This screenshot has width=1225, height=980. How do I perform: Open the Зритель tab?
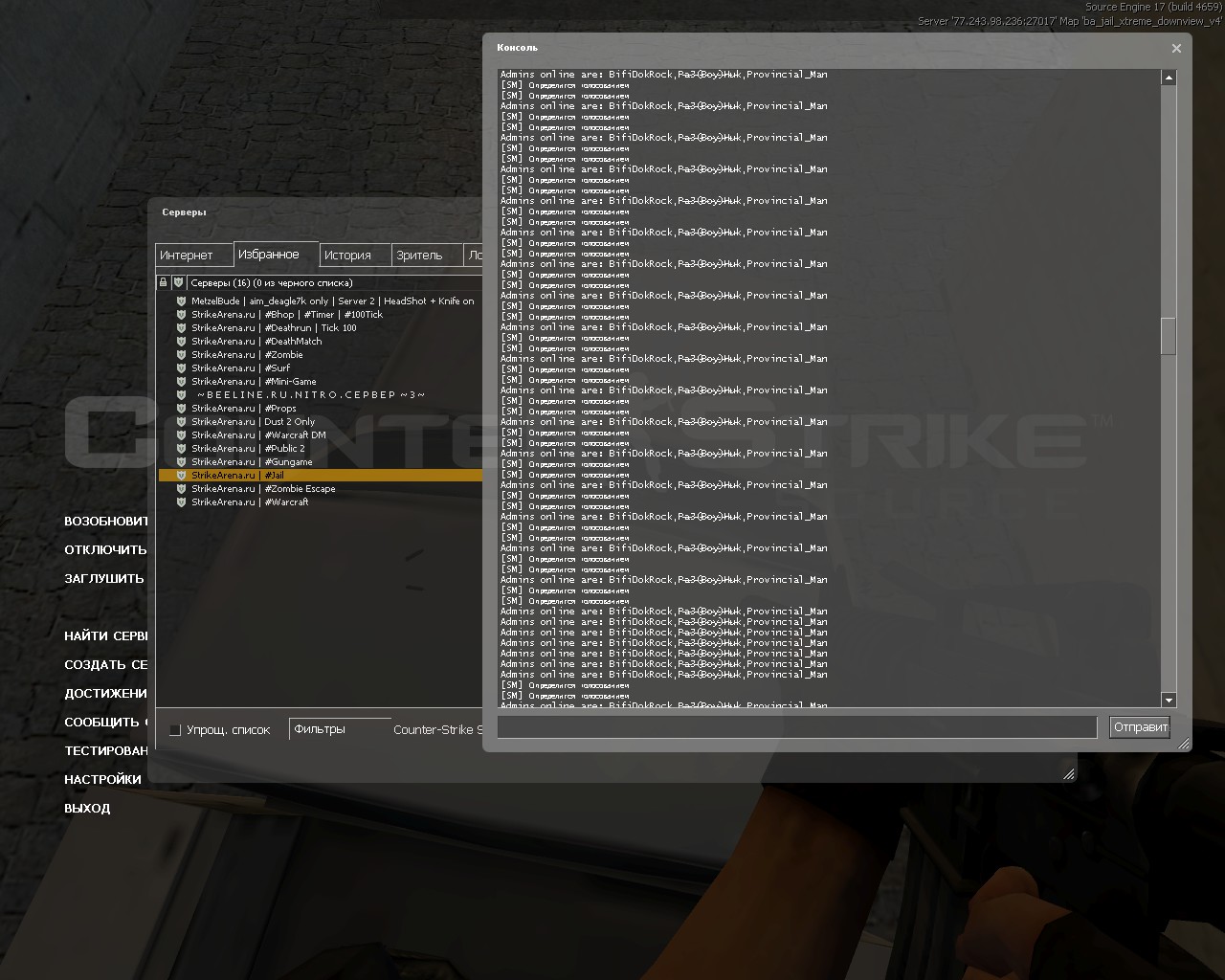427,256
